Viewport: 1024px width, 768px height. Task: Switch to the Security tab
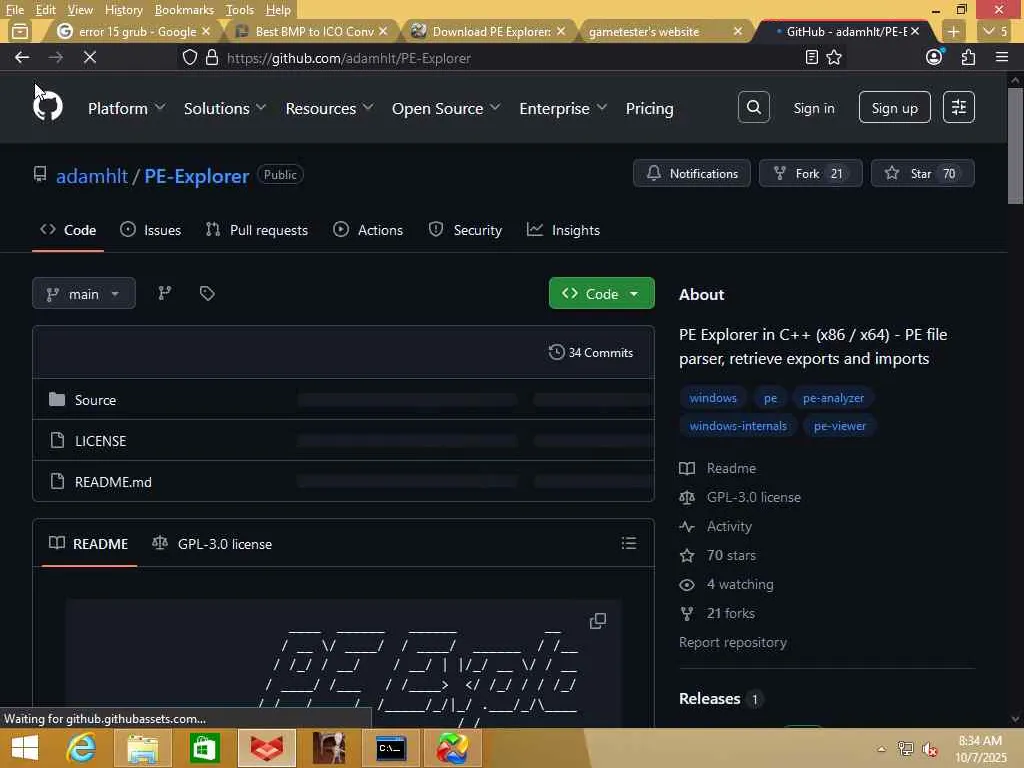465,230
